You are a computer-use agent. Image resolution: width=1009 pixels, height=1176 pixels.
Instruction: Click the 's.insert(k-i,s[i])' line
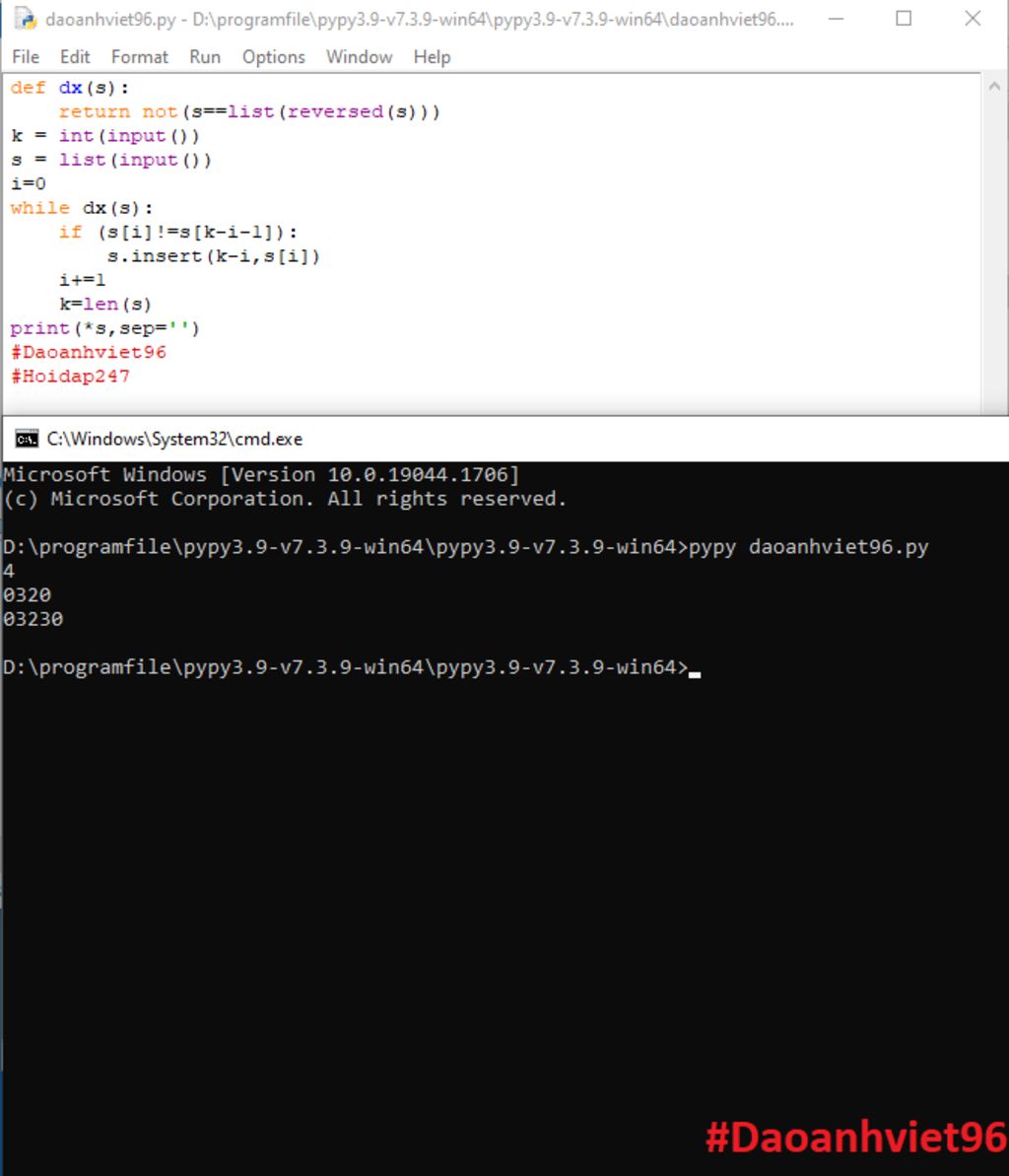(214, 255)
